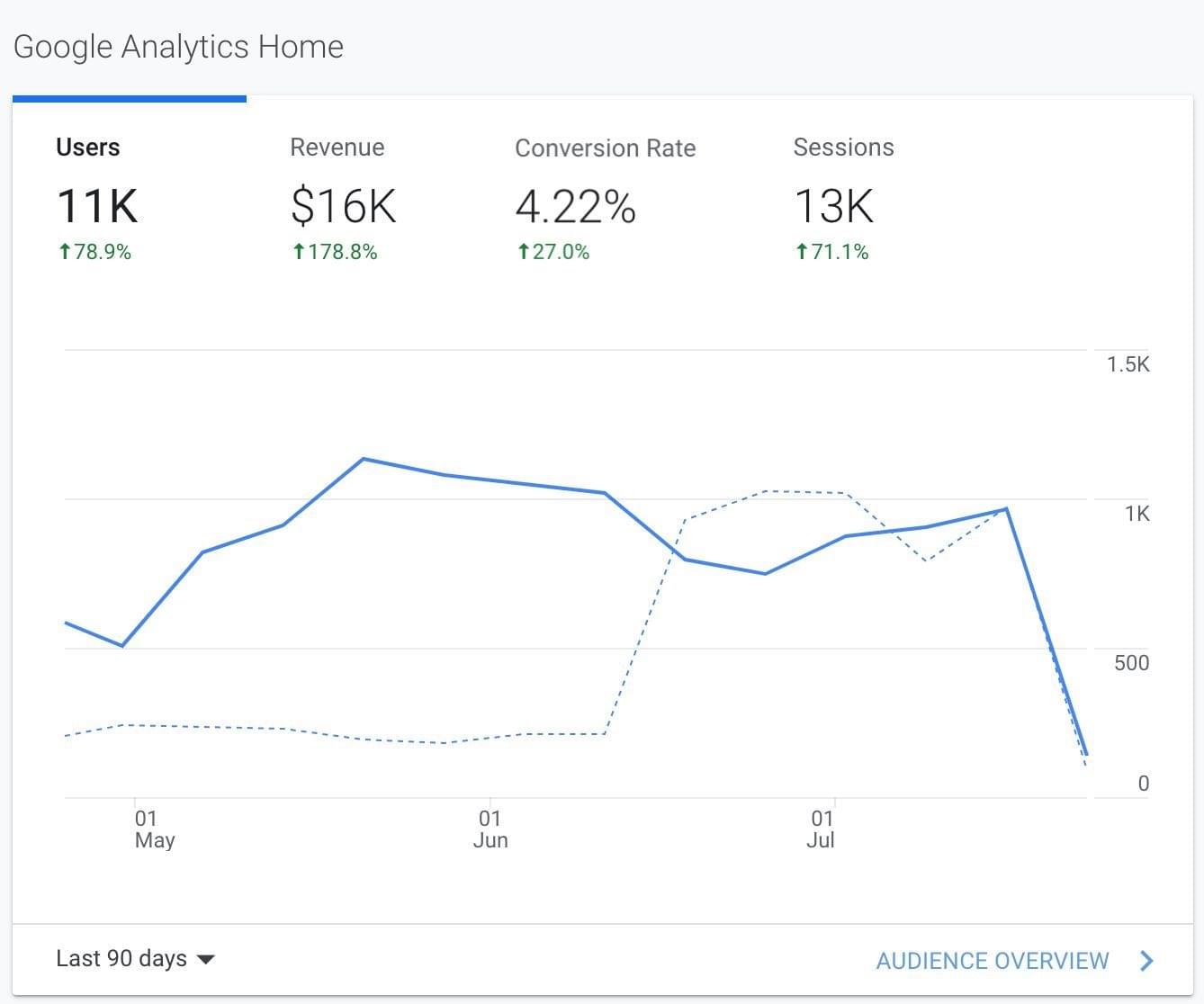This screenshot has width=1204, height=1004.
Task: Click the 1K y-axis label
Action: coord(1137,514)
